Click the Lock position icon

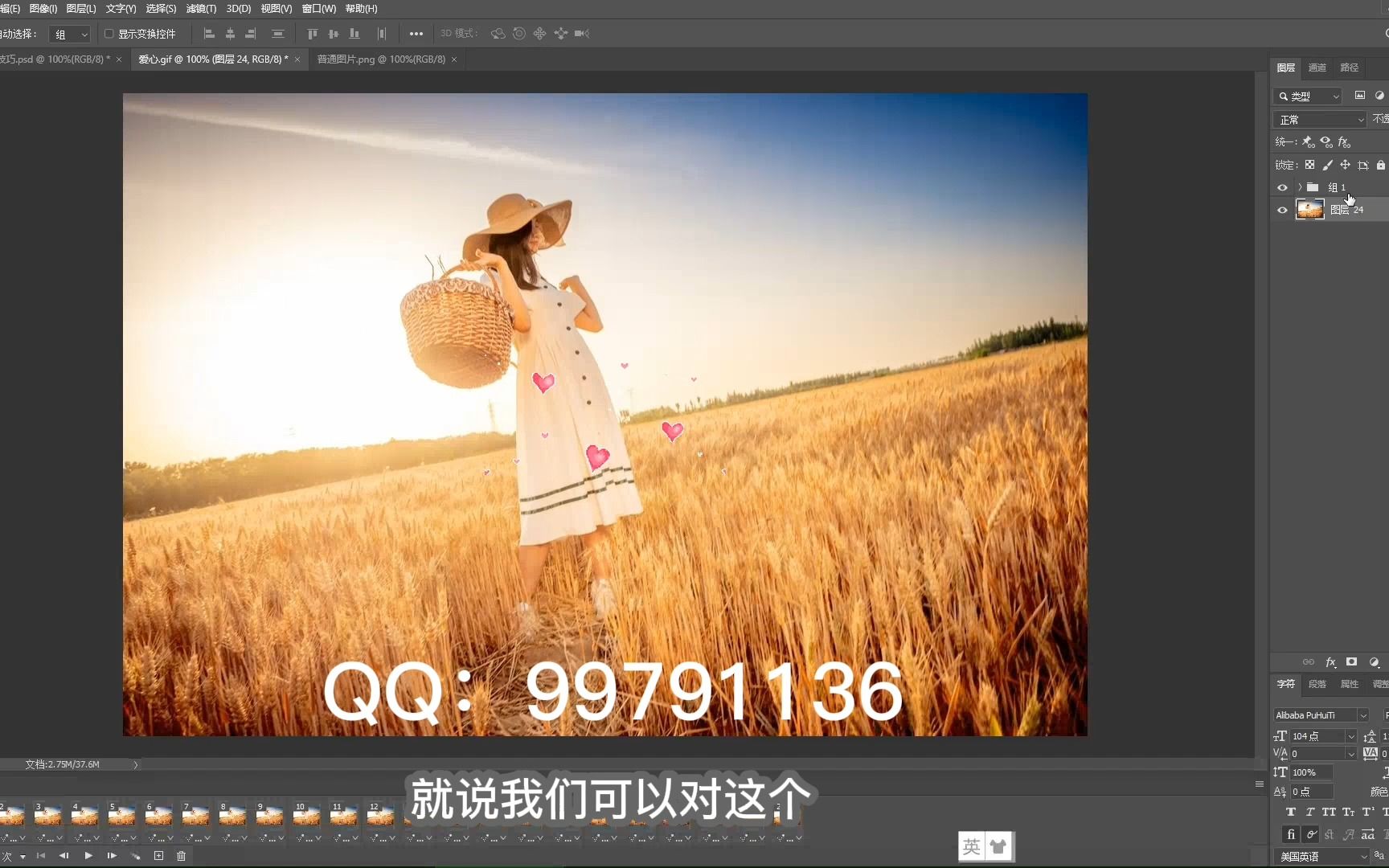(1346, 165)
